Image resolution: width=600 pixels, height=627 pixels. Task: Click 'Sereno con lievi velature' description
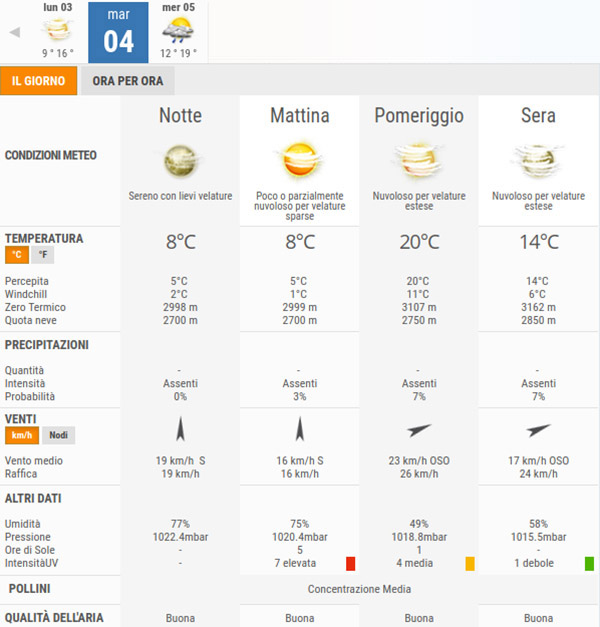point(180,196)
